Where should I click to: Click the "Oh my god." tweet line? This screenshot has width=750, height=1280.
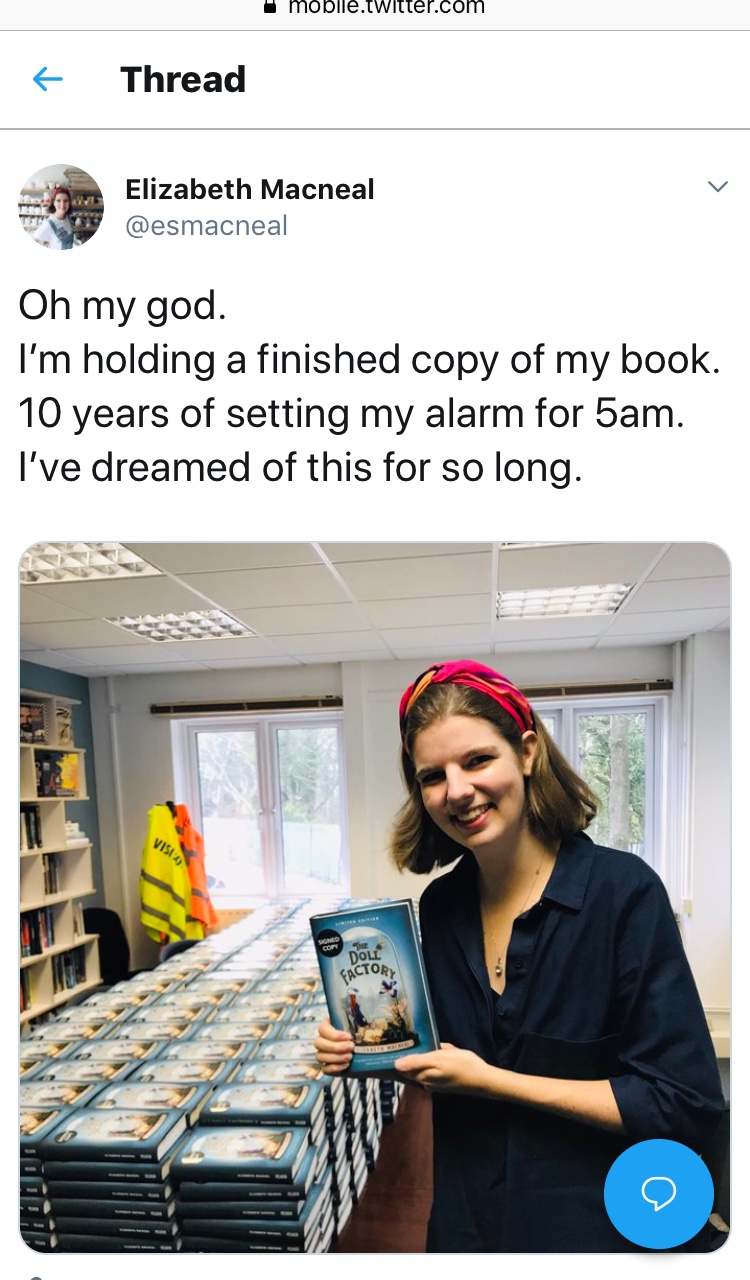[x=123, y=307]
